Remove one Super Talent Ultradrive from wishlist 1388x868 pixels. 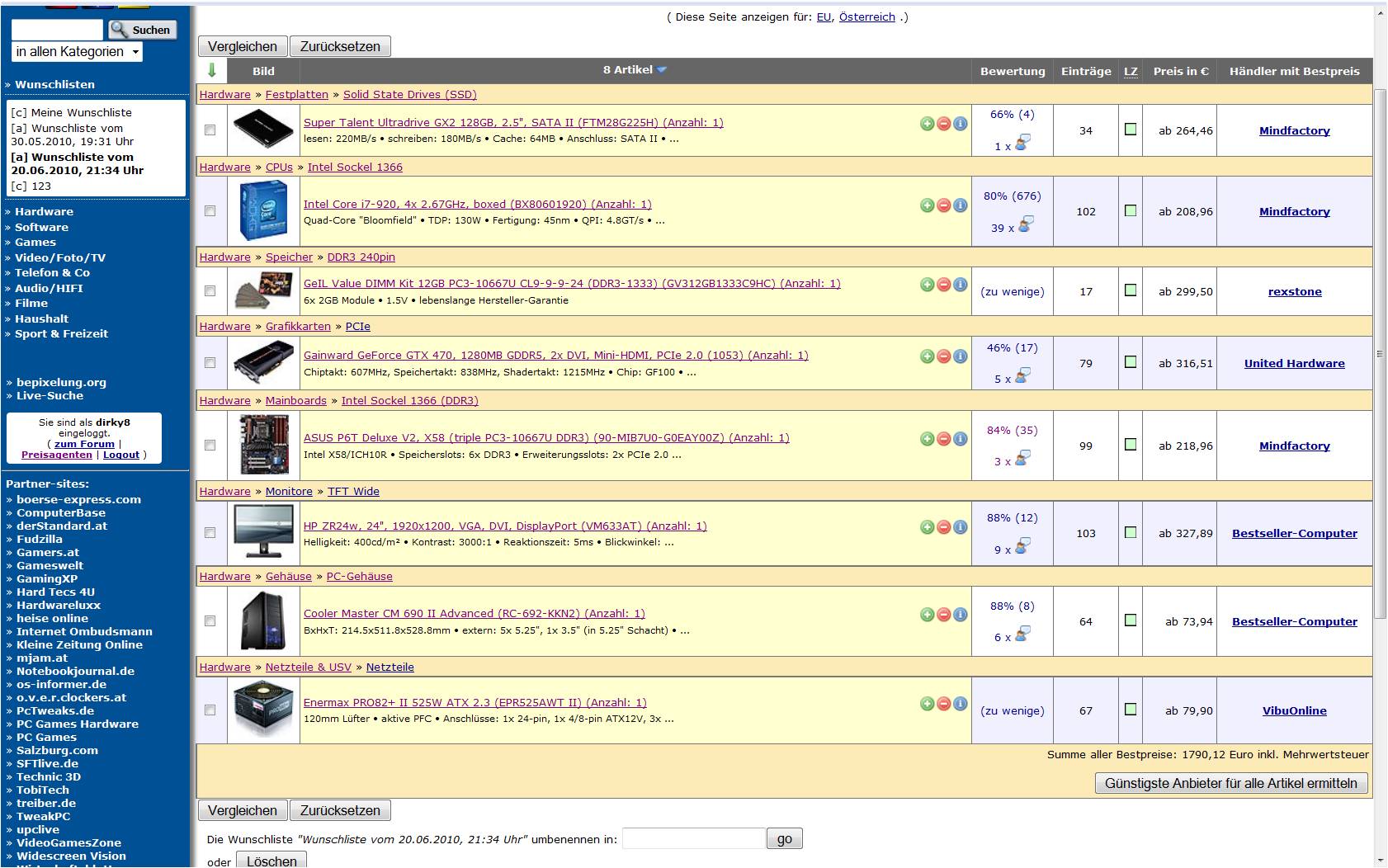coord(944,124)
